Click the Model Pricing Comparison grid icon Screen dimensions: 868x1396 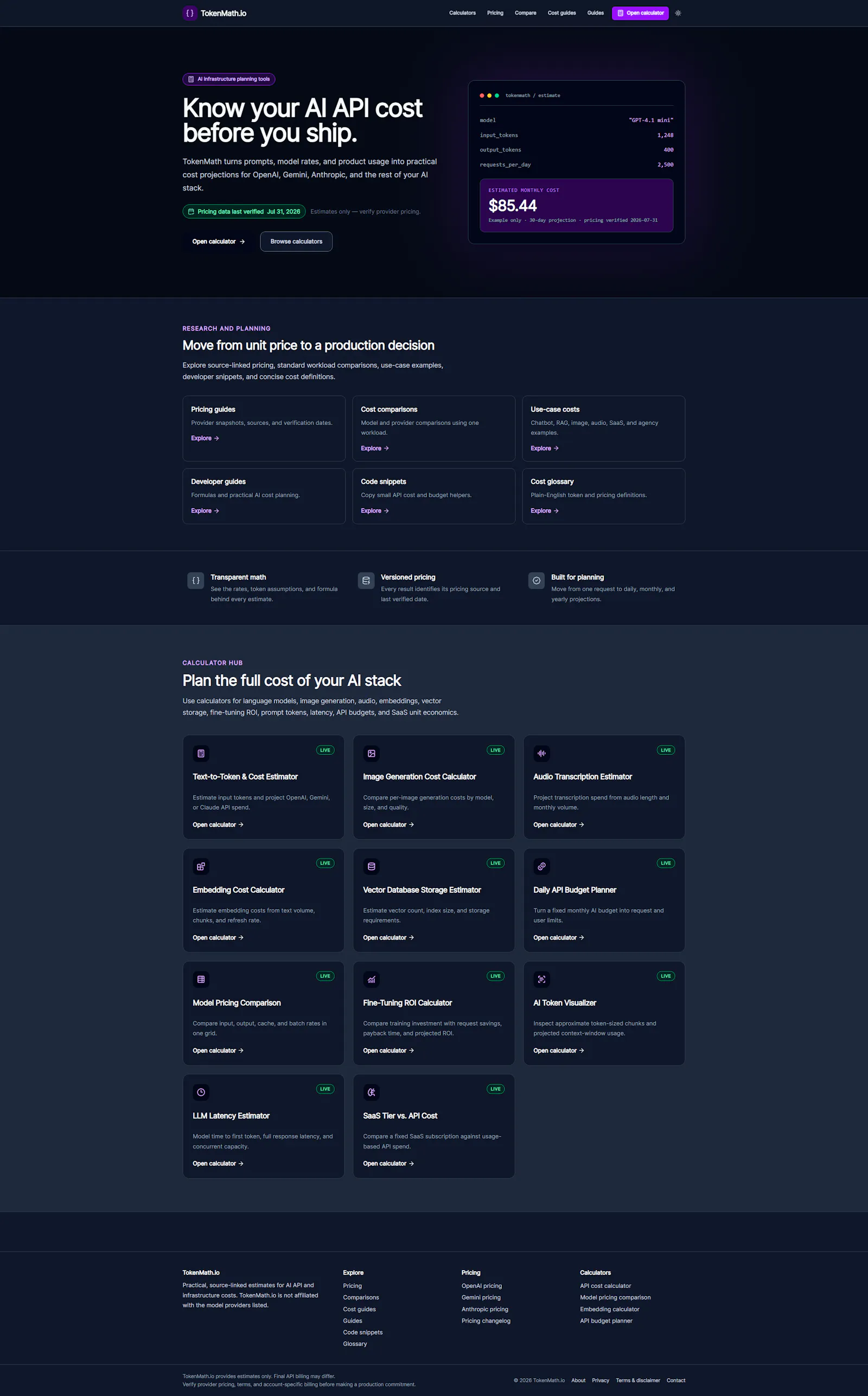point(201,980)
